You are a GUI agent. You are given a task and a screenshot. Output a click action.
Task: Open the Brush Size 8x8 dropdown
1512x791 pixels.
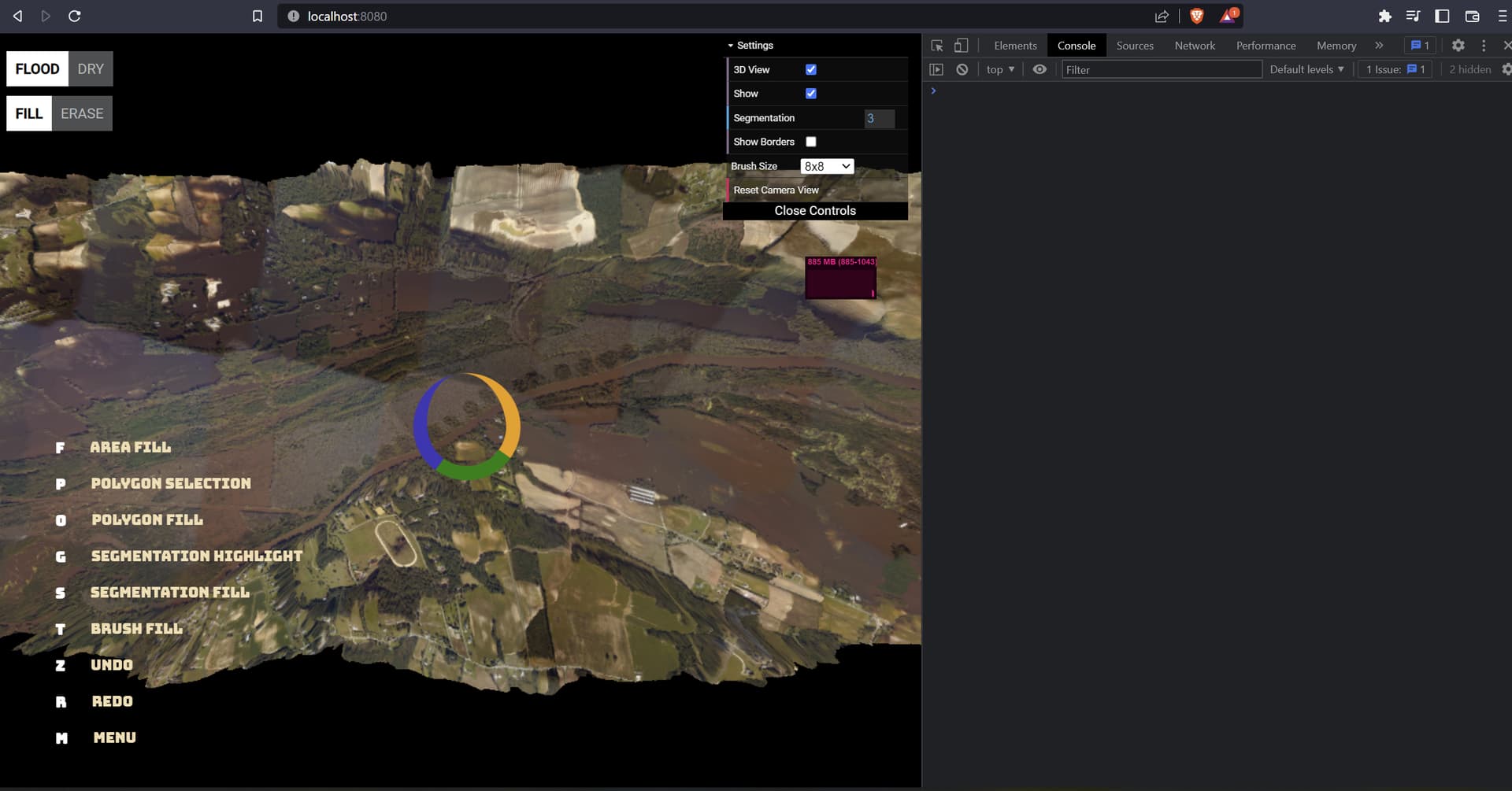pos(827,166)
